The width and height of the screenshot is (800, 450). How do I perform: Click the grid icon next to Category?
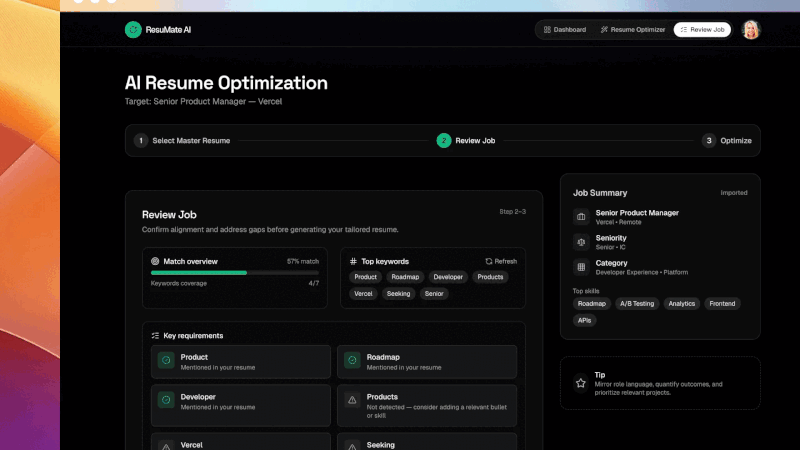[580, 267]
